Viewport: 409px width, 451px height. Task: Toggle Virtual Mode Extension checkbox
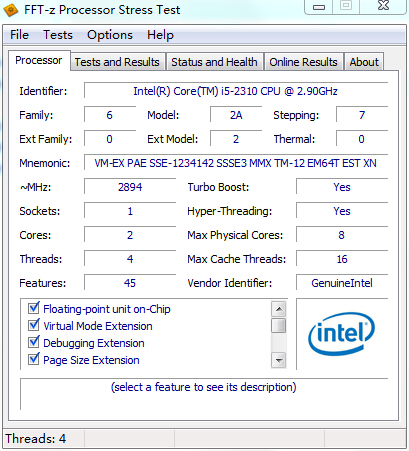coord(34,325)
